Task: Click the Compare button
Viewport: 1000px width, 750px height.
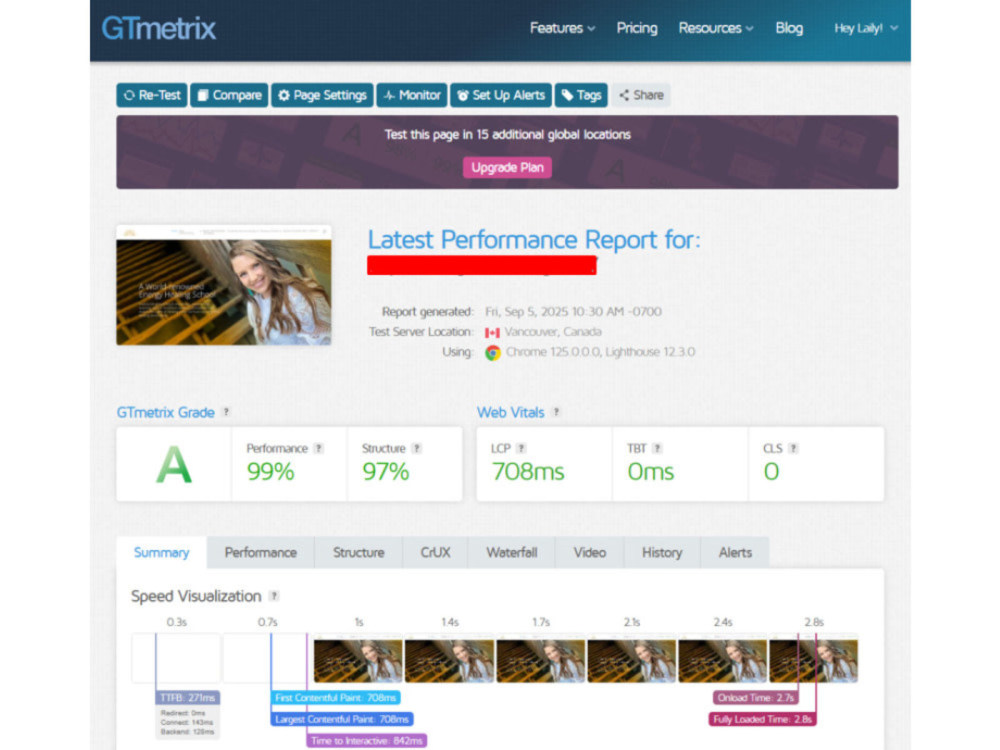Action: pos(229,95)
